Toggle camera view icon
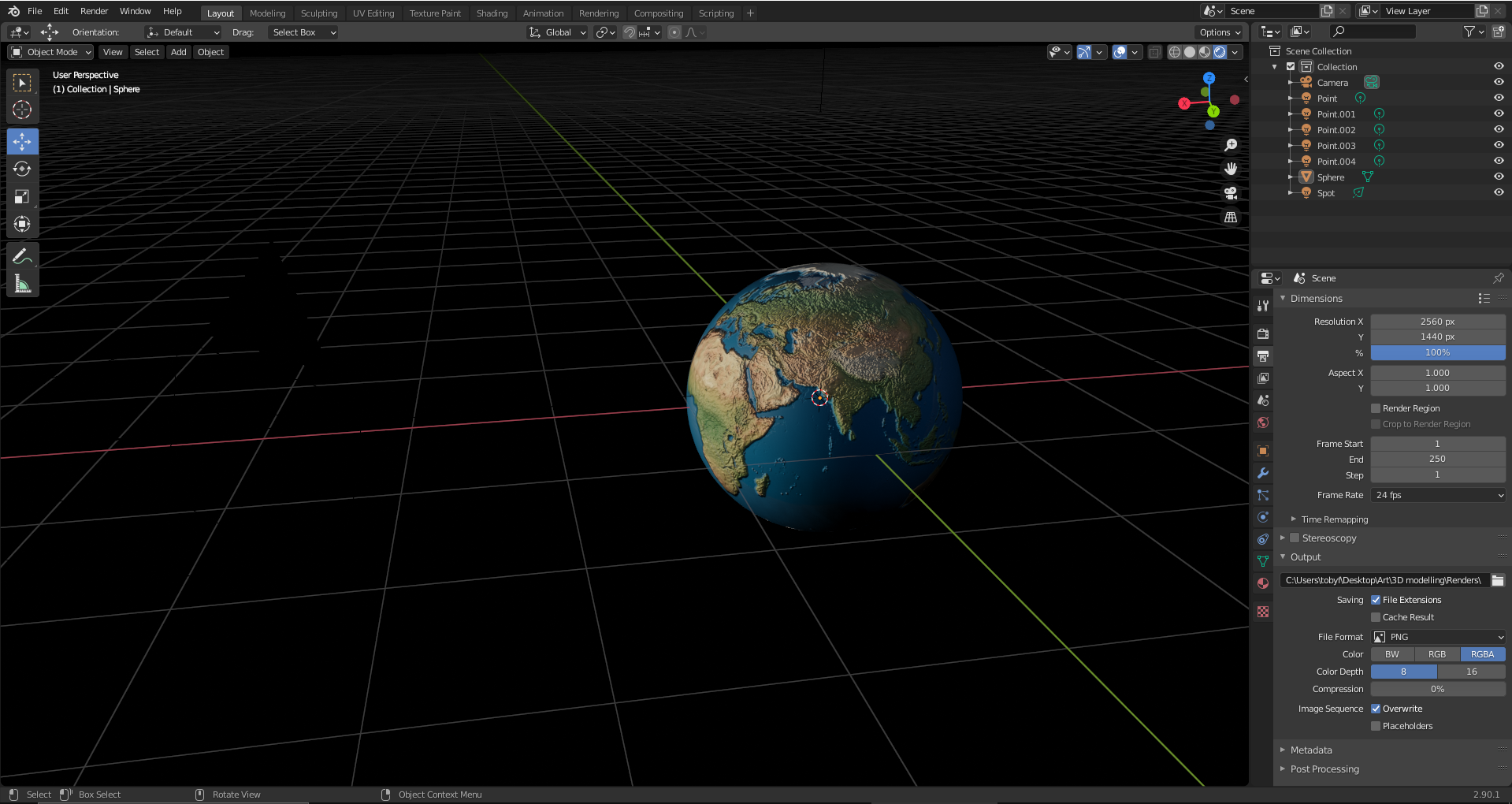Viewport: 1512px width, 804px height. click(x=1231, y=193)
